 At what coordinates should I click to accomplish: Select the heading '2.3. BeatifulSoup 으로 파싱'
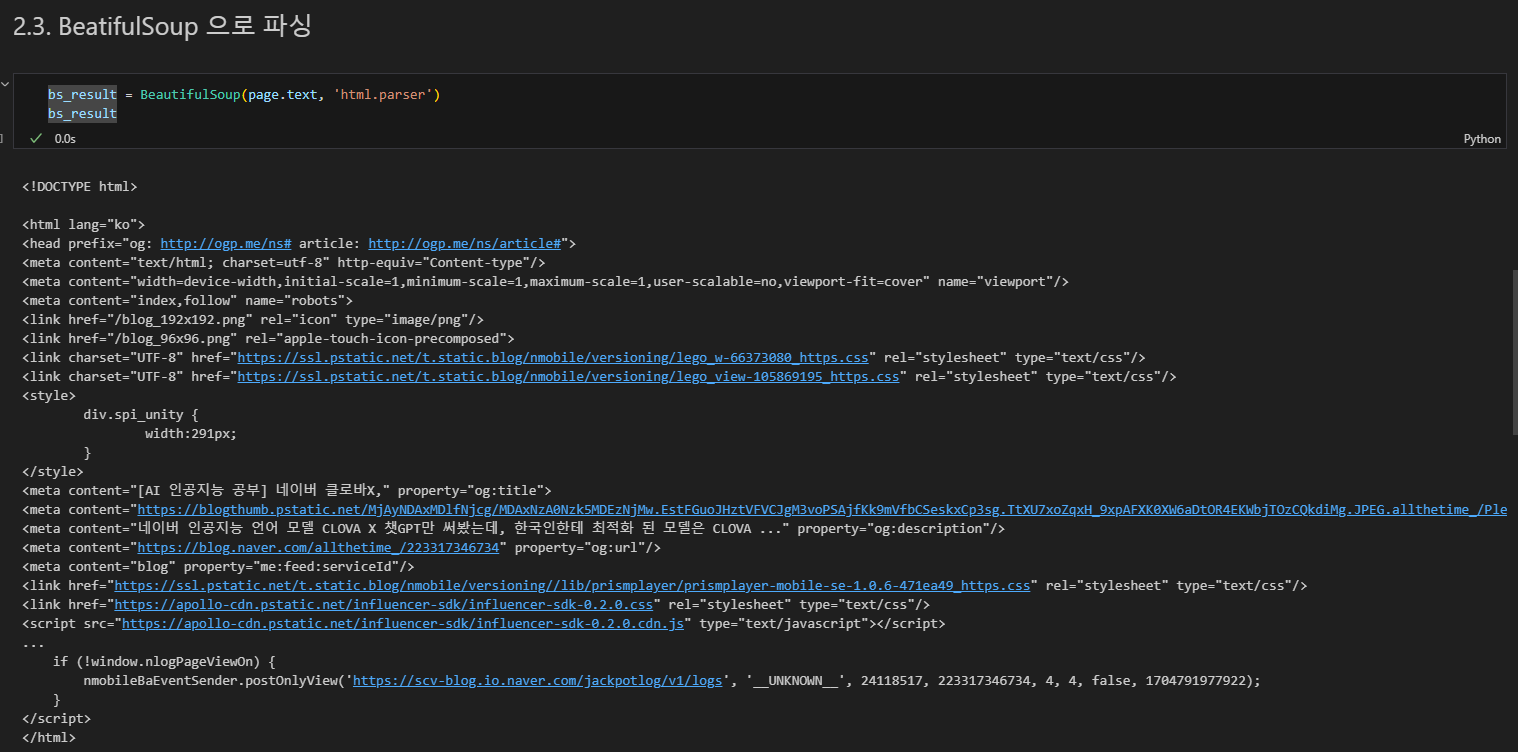[163, 27]
